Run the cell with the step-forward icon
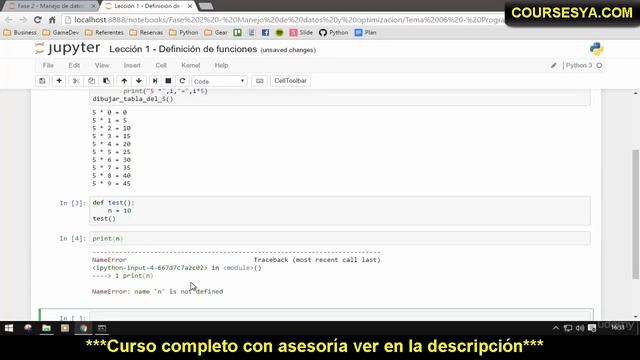Image resolution: width=640 pixels, height=360 pixels. [x=155, y=81]
